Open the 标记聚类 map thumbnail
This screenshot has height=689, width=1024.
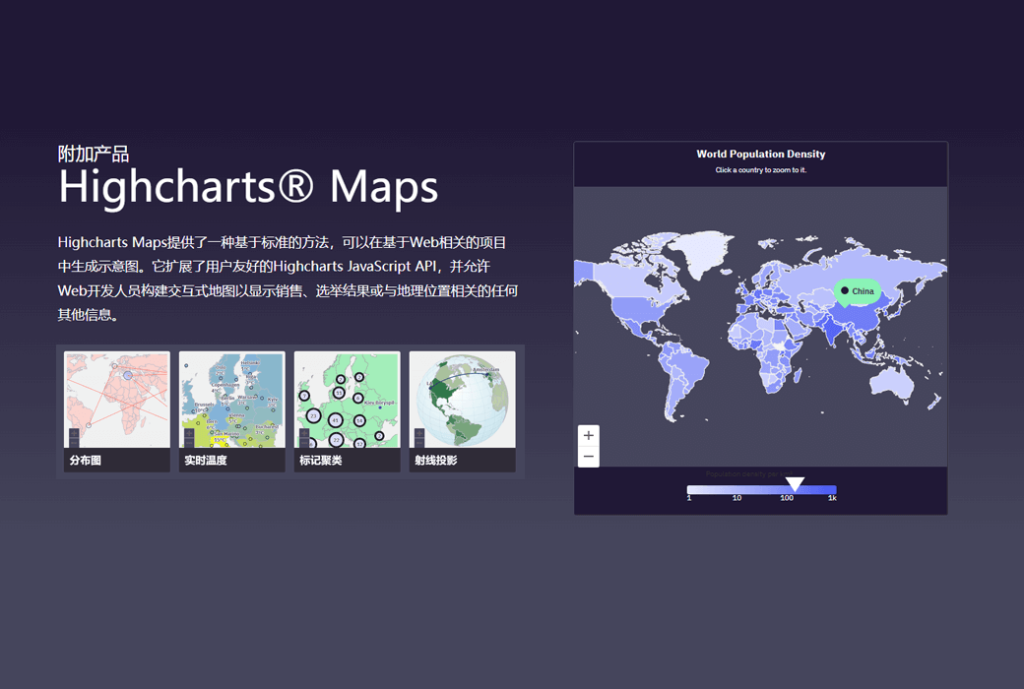[347, 411]
